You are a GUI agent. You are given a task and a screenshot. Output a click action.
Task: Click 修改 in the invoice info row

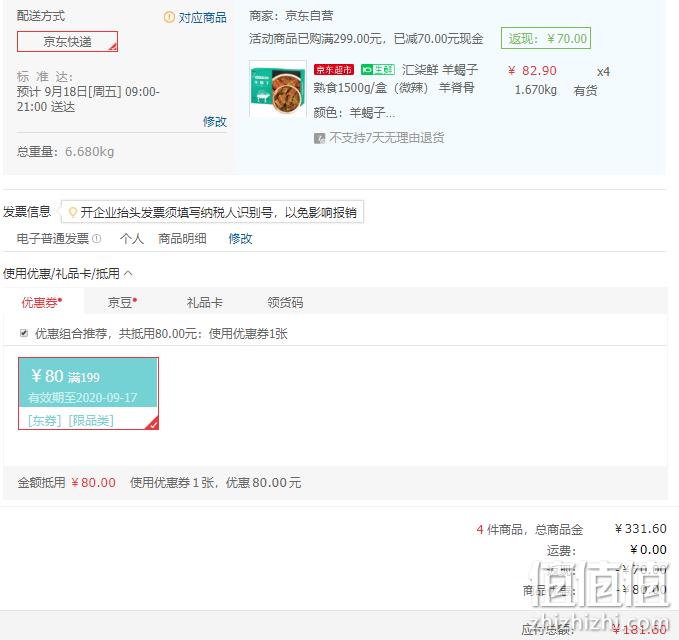240,238
